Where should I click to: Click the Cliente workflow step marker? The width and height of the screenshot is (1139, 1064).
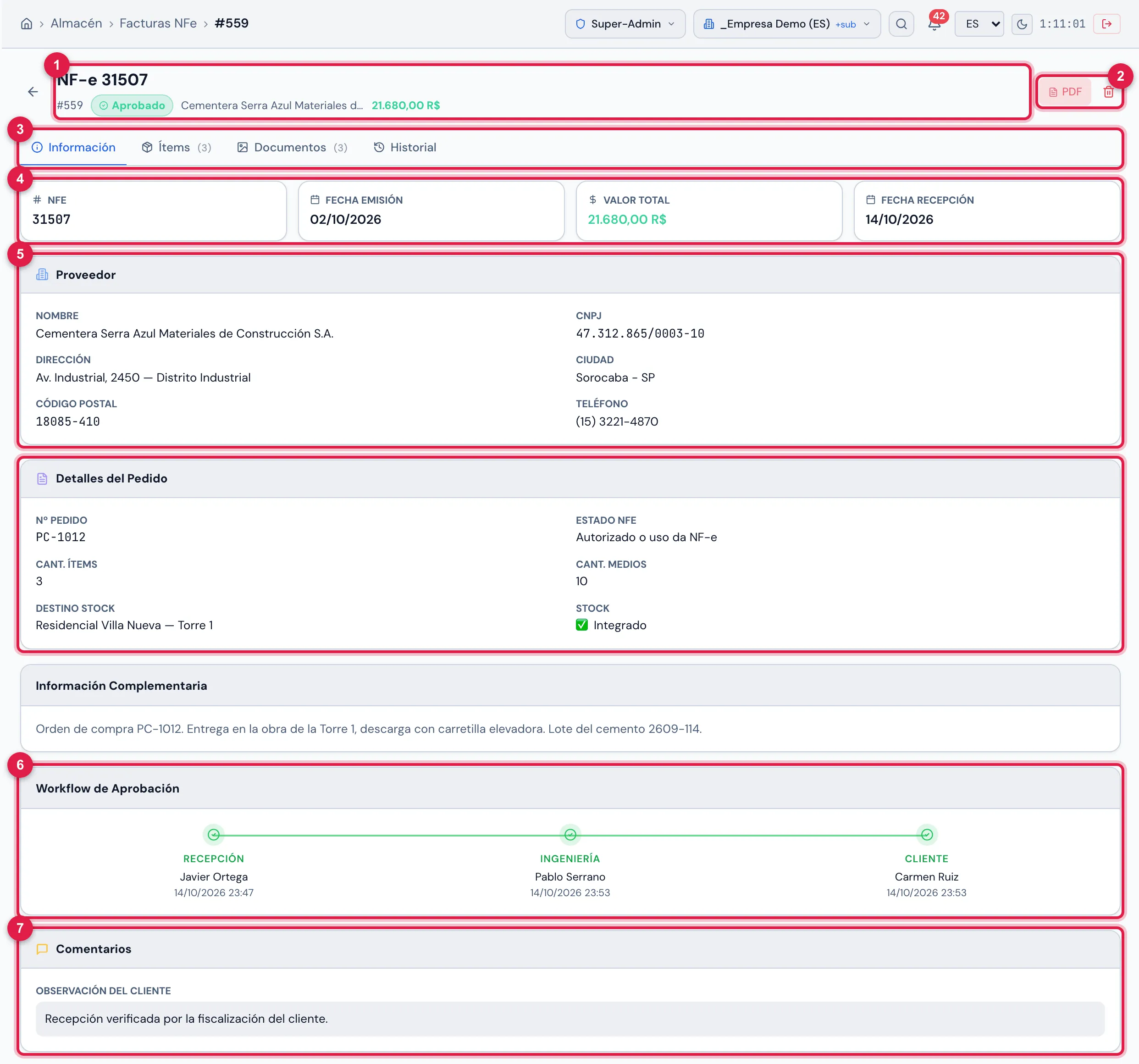[926, 835]
